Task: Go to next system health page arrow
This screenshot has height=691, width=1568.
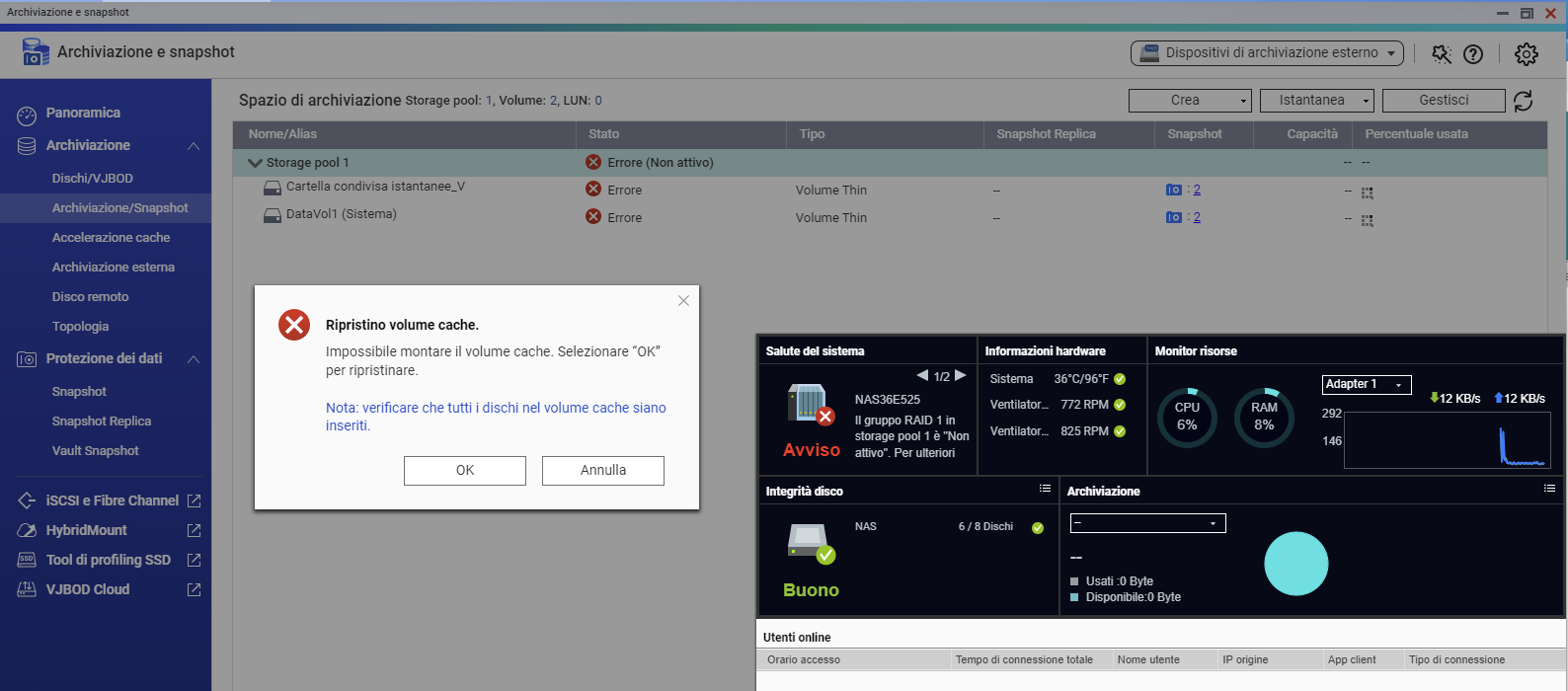Action: [961, 375]
